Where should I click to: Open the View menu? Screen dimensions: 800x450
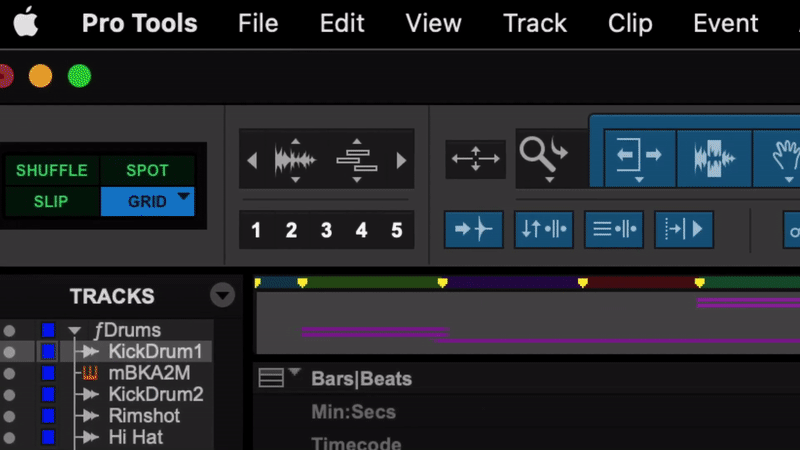433,23
